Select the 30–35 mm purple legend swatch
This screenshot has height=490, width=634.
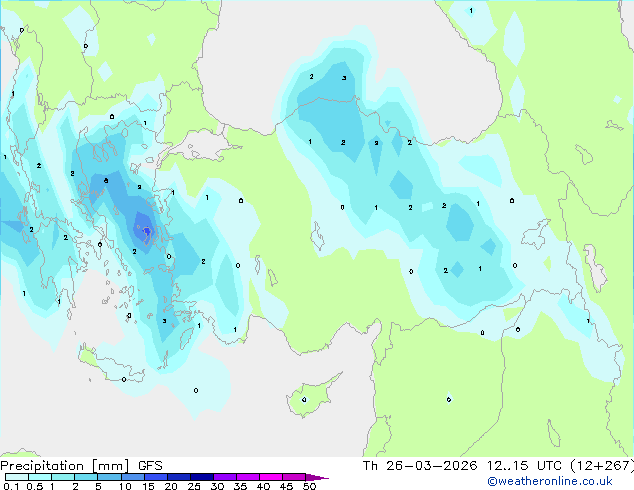tap(225, 477)
